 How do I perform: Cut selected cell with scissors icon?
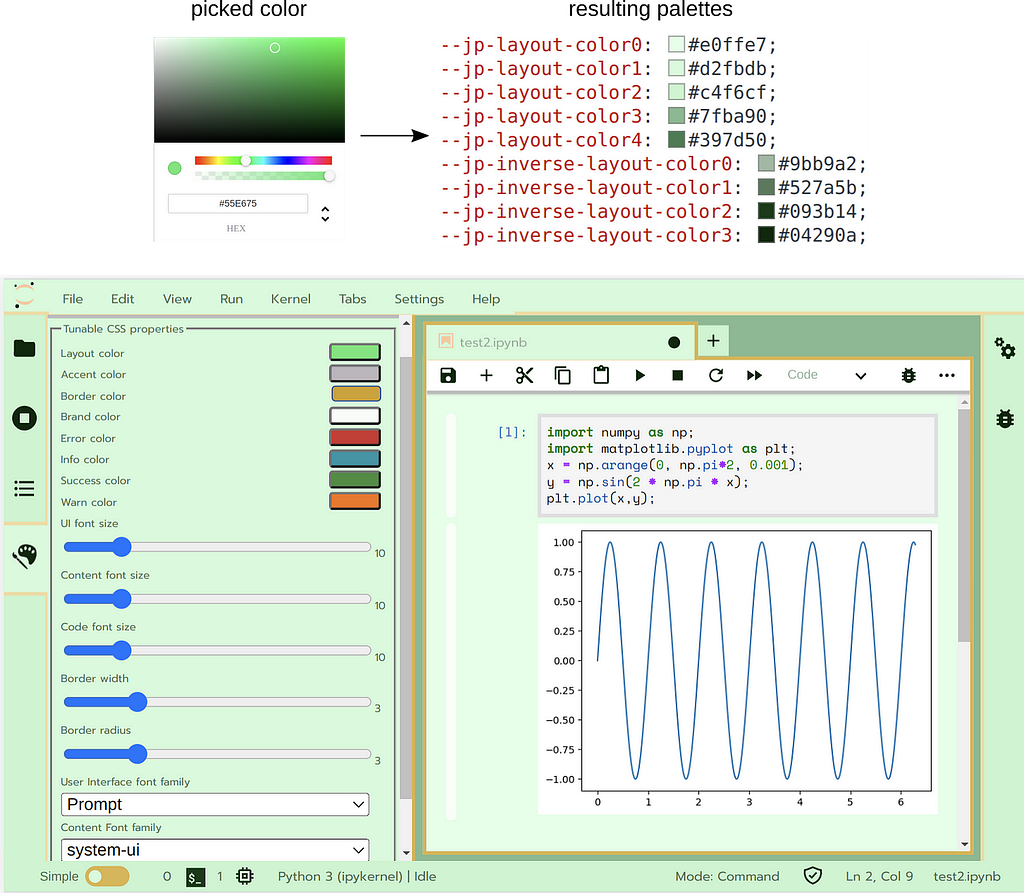pos(524,375)
